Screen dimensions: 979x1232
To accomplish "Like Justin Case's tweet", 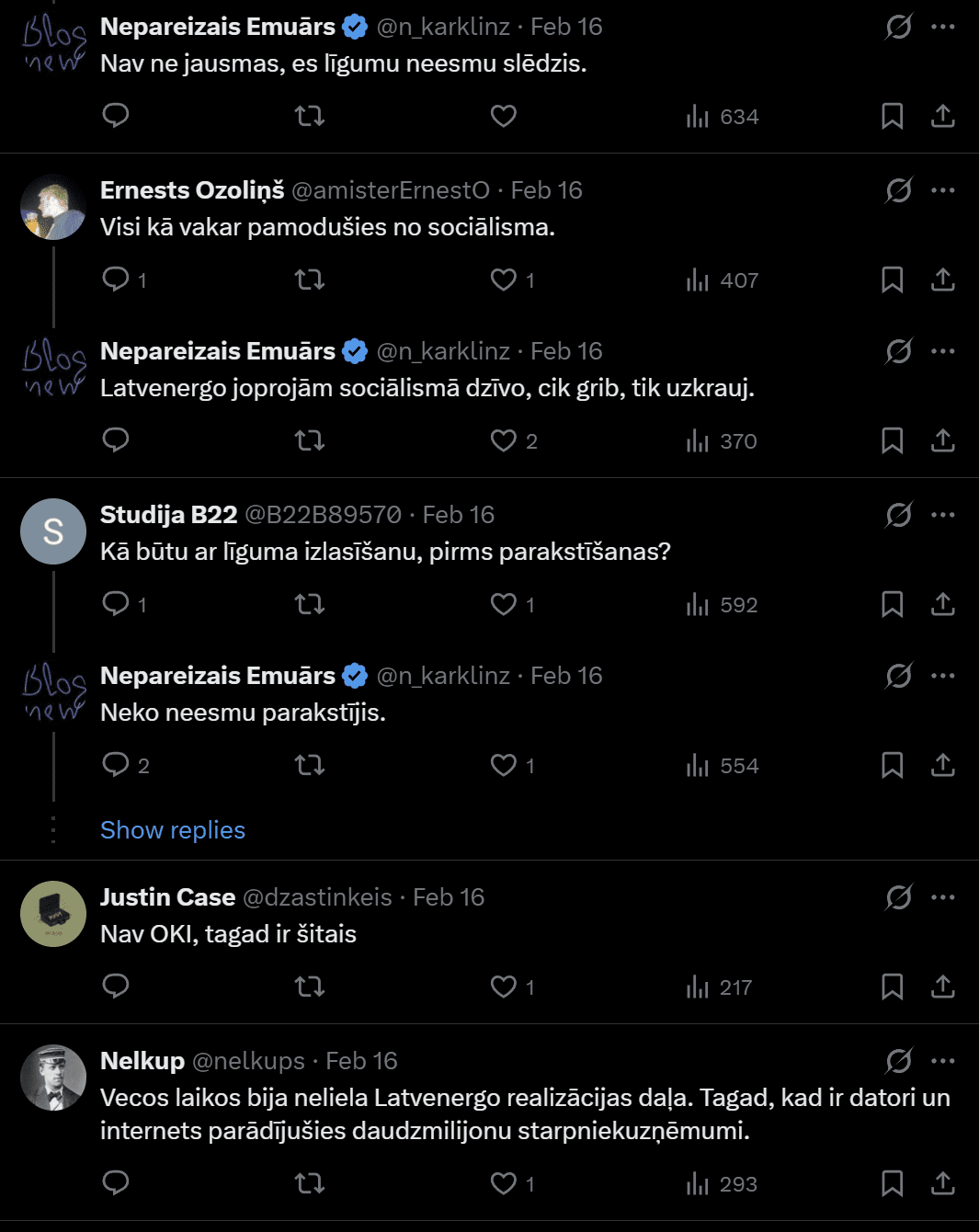I will pyautogui.click(x=504, y=987).
